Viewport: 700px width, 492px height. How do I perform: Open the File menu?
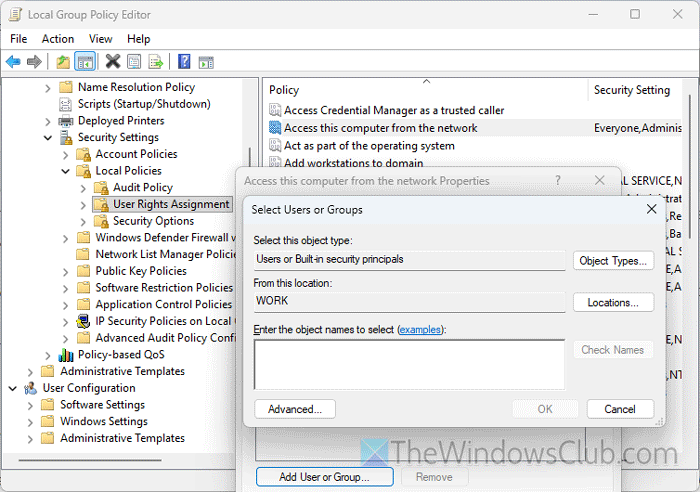19,39
